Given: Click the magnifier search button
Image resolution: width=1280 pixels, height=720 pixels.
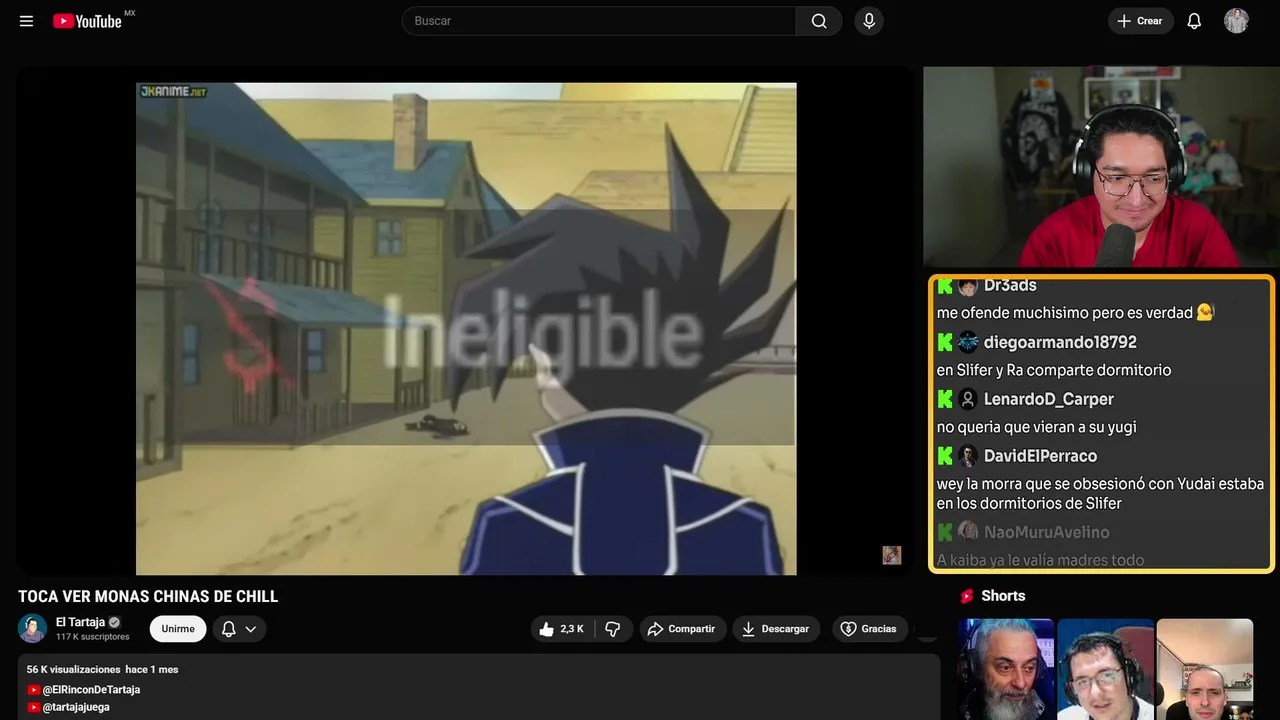Looking at the screenshot, I should (x=819, y=21).
